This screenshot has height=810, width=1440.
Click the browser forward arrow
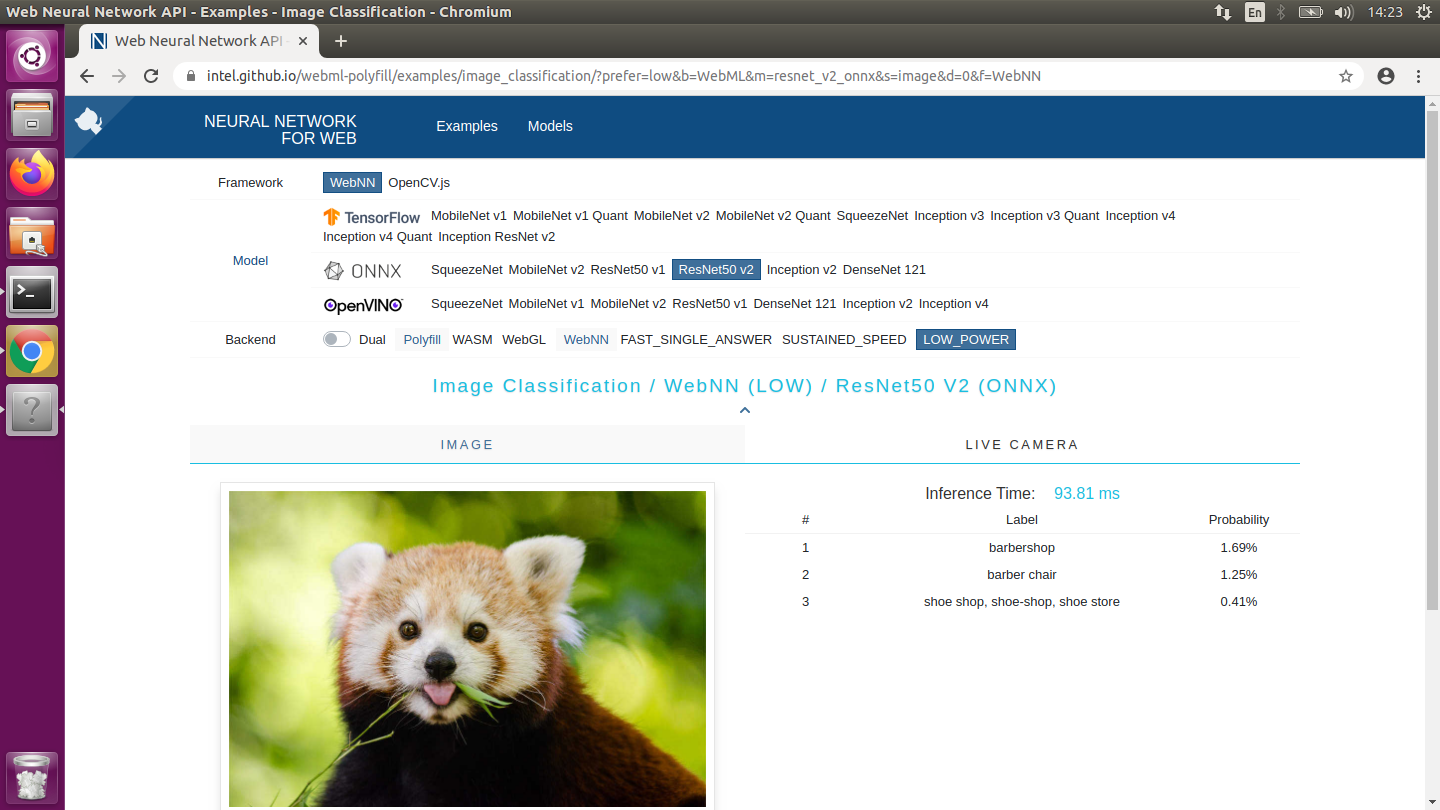(119, 76)
